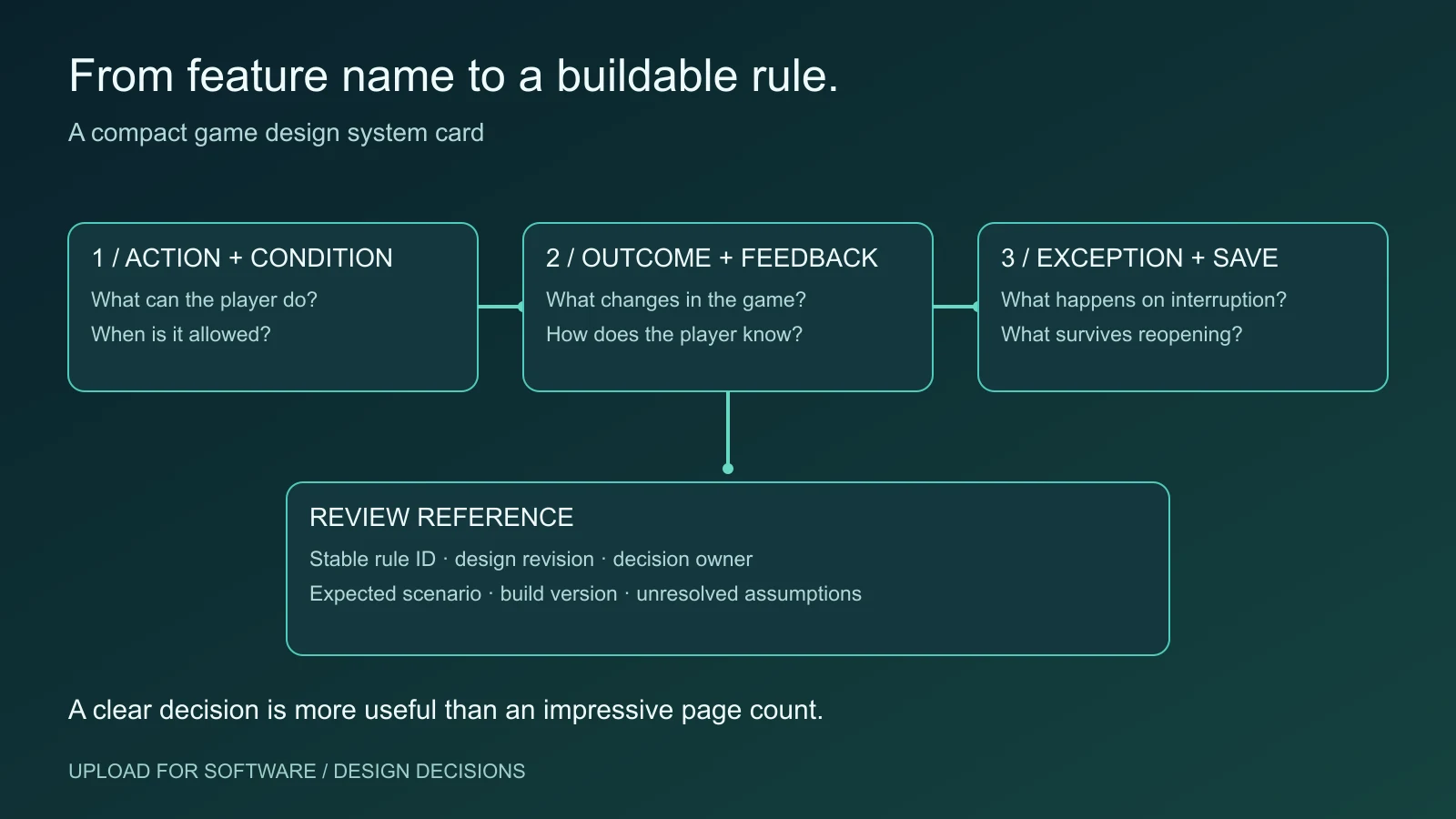Image resolution: width=1456 pixels, height=819 pixels.
Task: Click the text "When is it allowed?"
Action: tap(181, 335)
